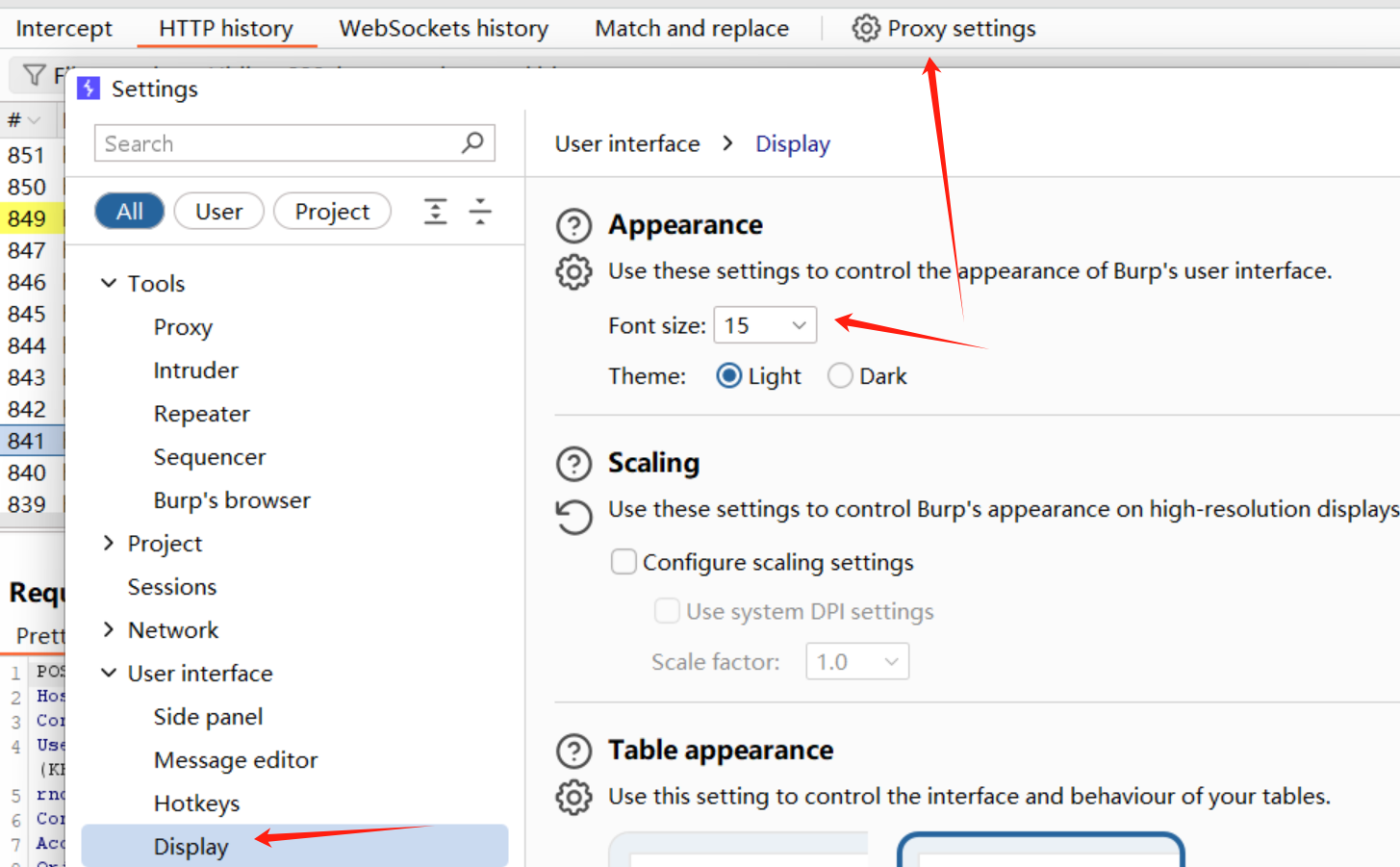Image resolution: width=1400 pixels, height=867 pixels.
Task: Select the Light theme
Action: (729, 375)
